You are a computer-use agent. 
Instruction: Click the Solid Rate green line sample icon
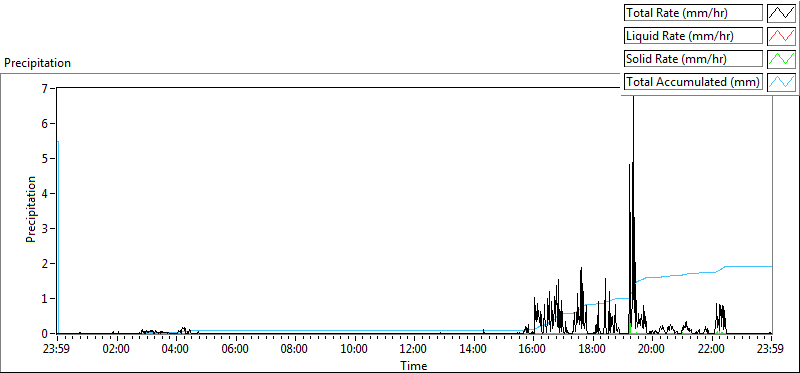pyautogui.click(x=781, y=59)
